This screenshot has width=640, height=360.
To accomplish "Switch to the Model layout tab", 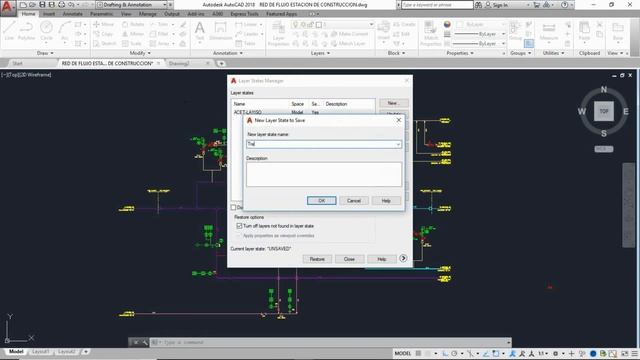I will click(x=16, y=351).
